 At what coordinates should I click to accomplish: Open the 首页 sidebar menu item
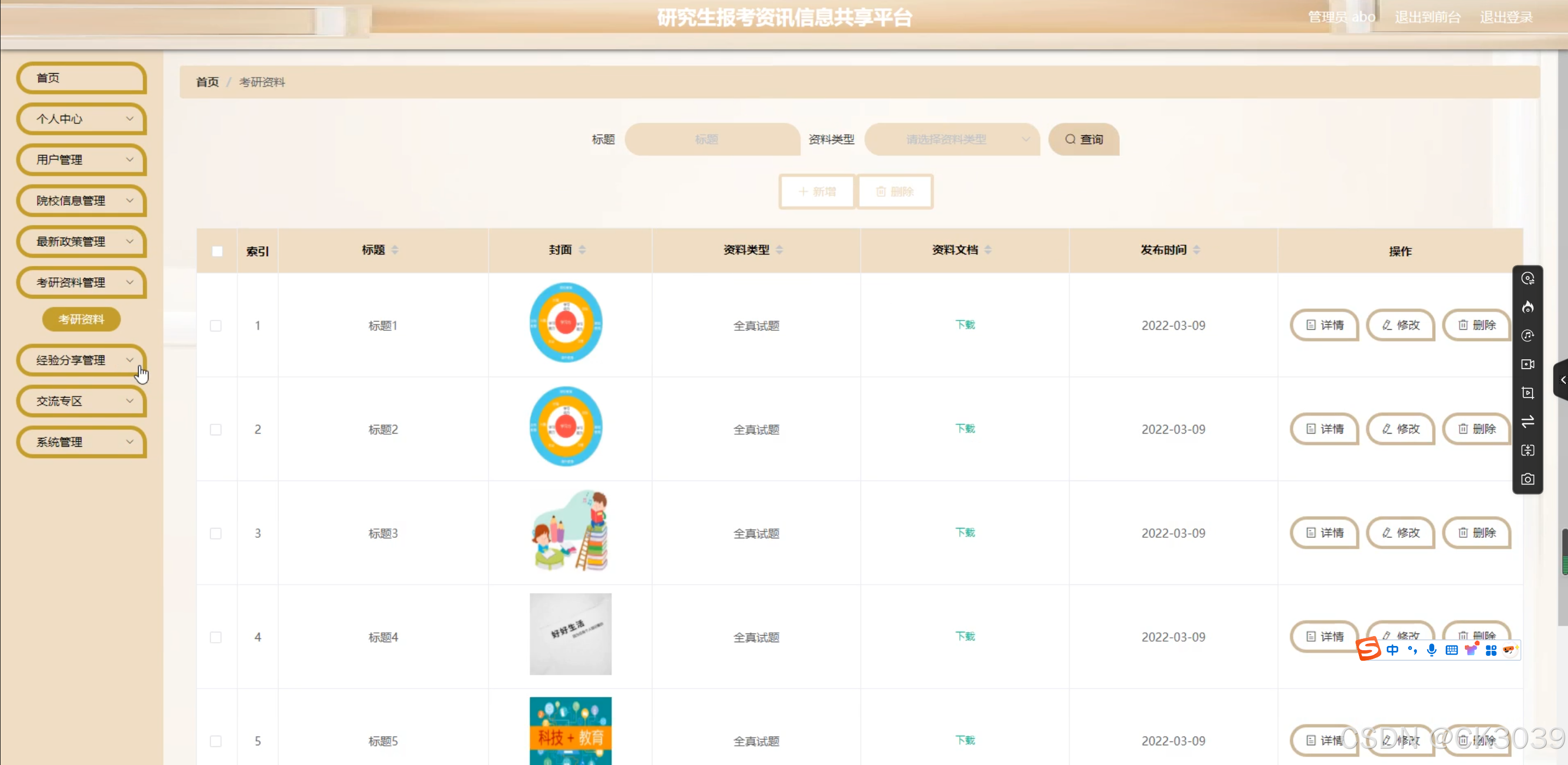(82, 78)
